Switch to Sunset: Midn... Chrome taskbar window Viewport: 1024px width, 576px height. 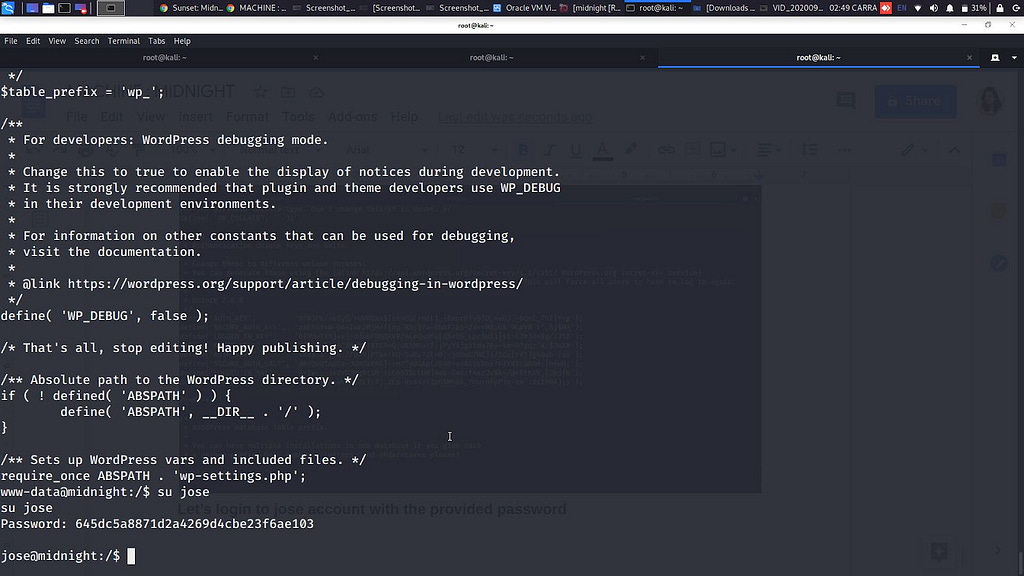[x=191, y=8]
